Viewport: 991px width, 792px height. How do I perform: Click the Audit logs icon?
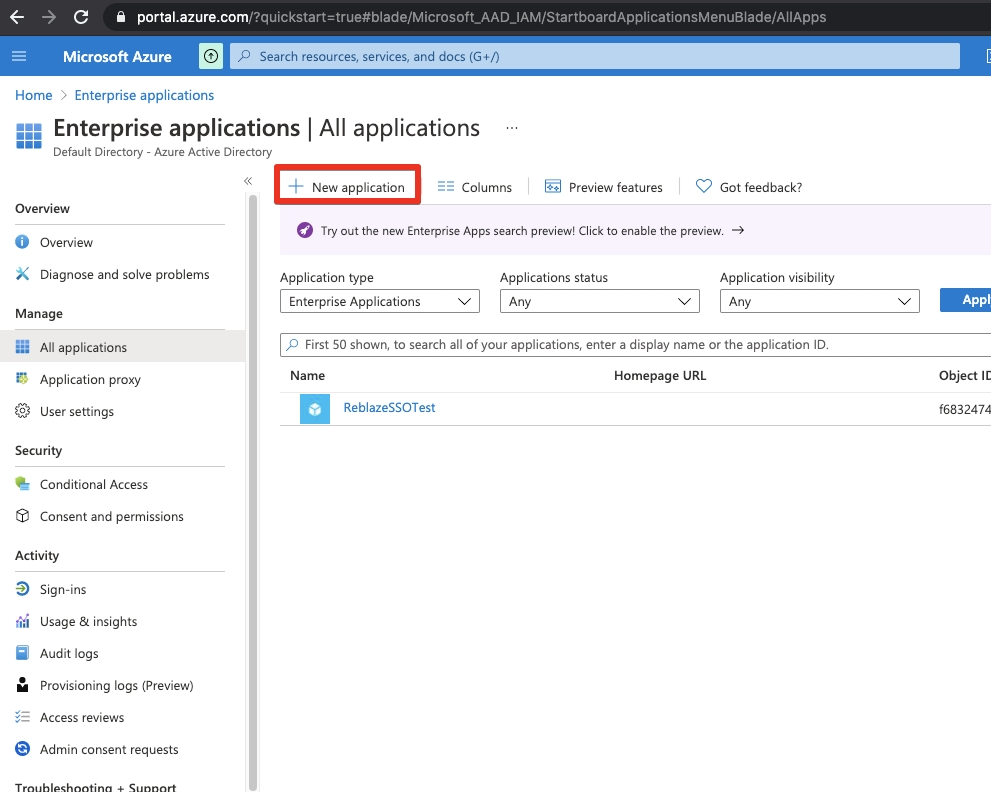pyautogui.click(x=22, y=653)
